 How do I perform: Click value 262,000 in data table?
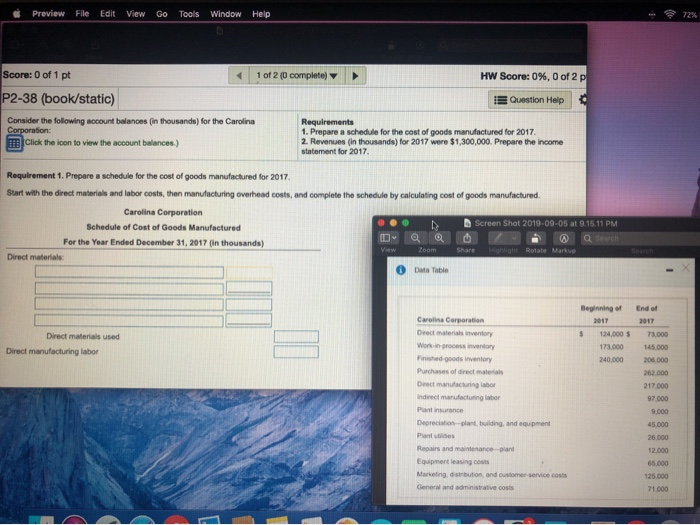656,373
